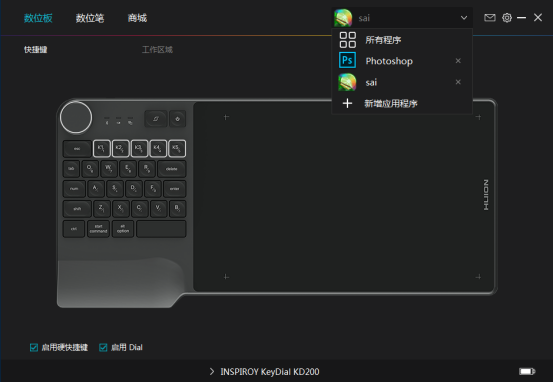Click the num key on the keypad

[74, 189]
